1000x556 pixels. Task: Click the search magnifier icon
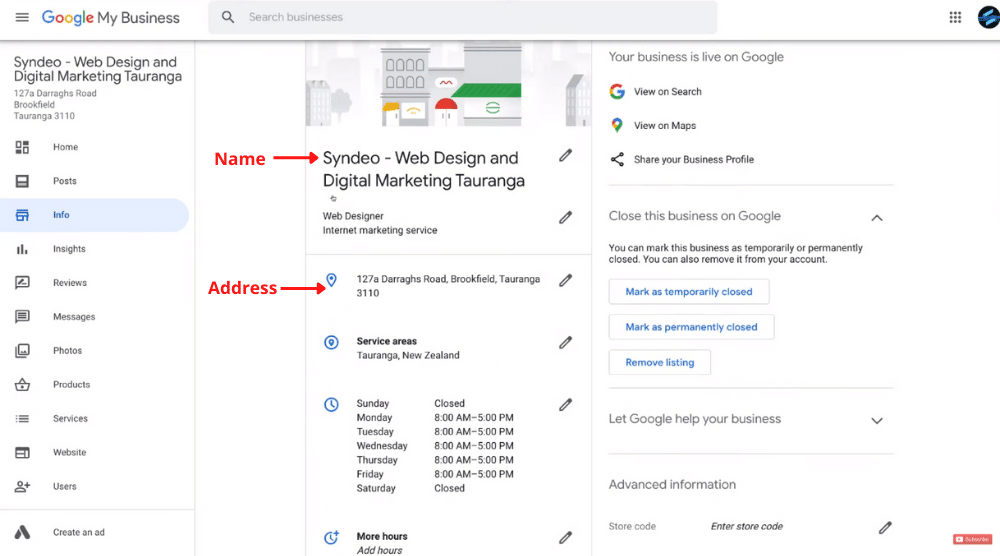click(x=228, y=17)
